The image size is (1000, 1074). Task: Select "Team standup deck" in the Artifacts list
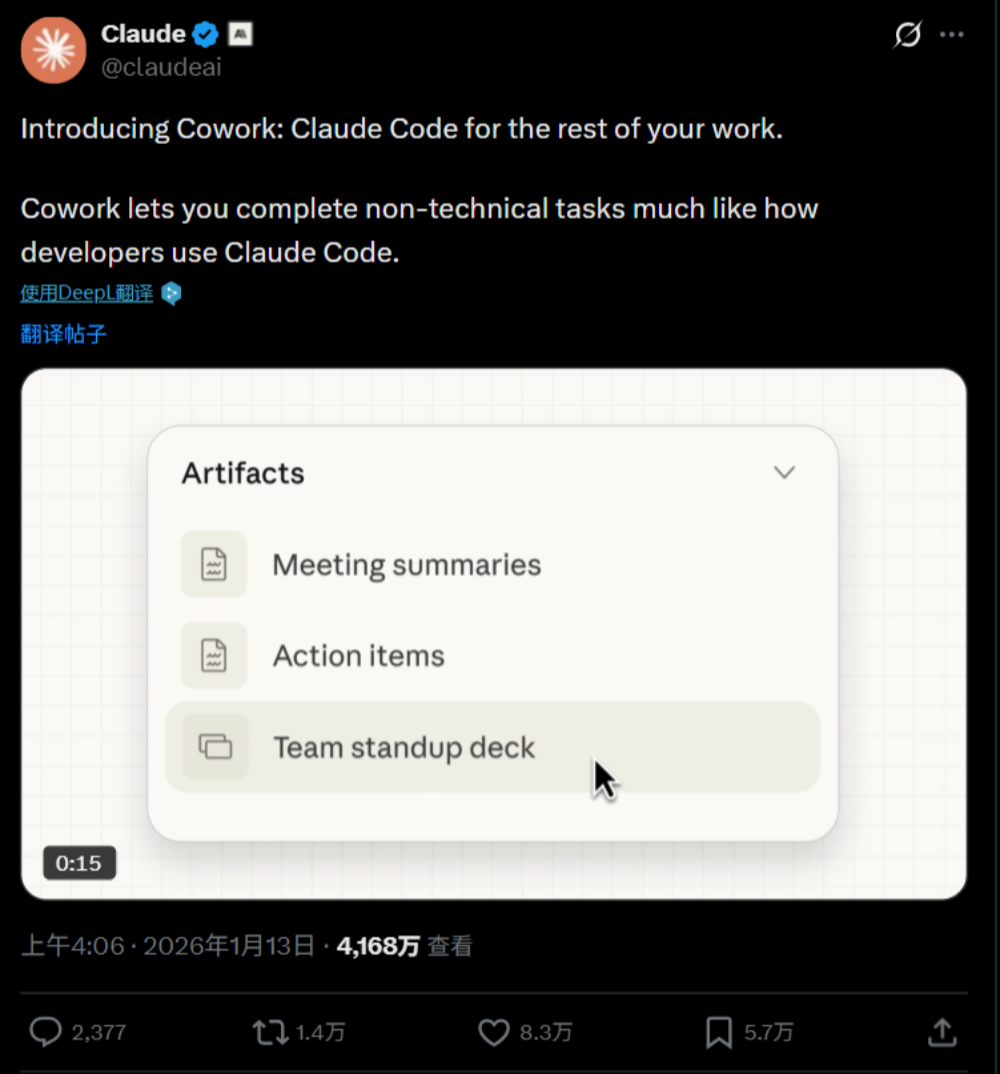click(404, 746)
